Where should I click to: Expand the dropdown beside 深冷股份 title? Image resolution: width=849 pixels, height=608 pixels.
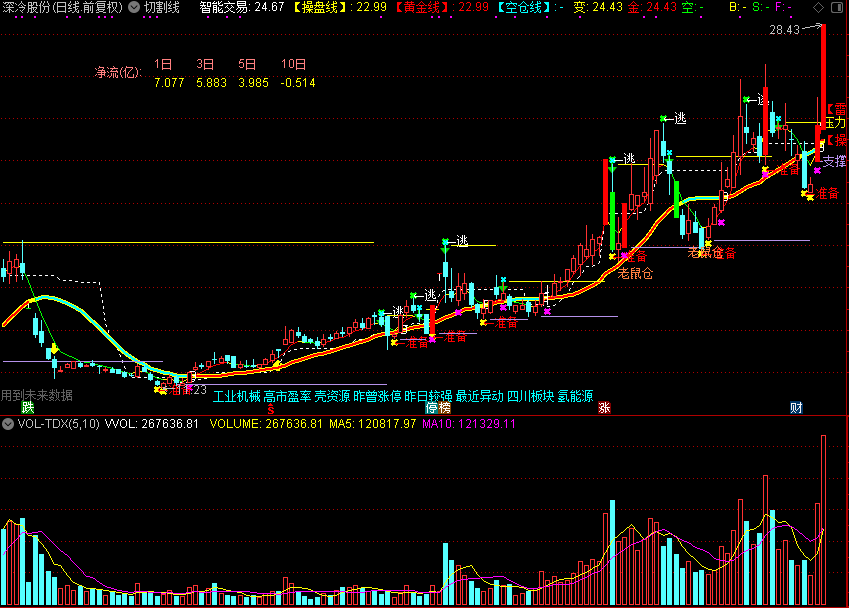click(134, 8)
